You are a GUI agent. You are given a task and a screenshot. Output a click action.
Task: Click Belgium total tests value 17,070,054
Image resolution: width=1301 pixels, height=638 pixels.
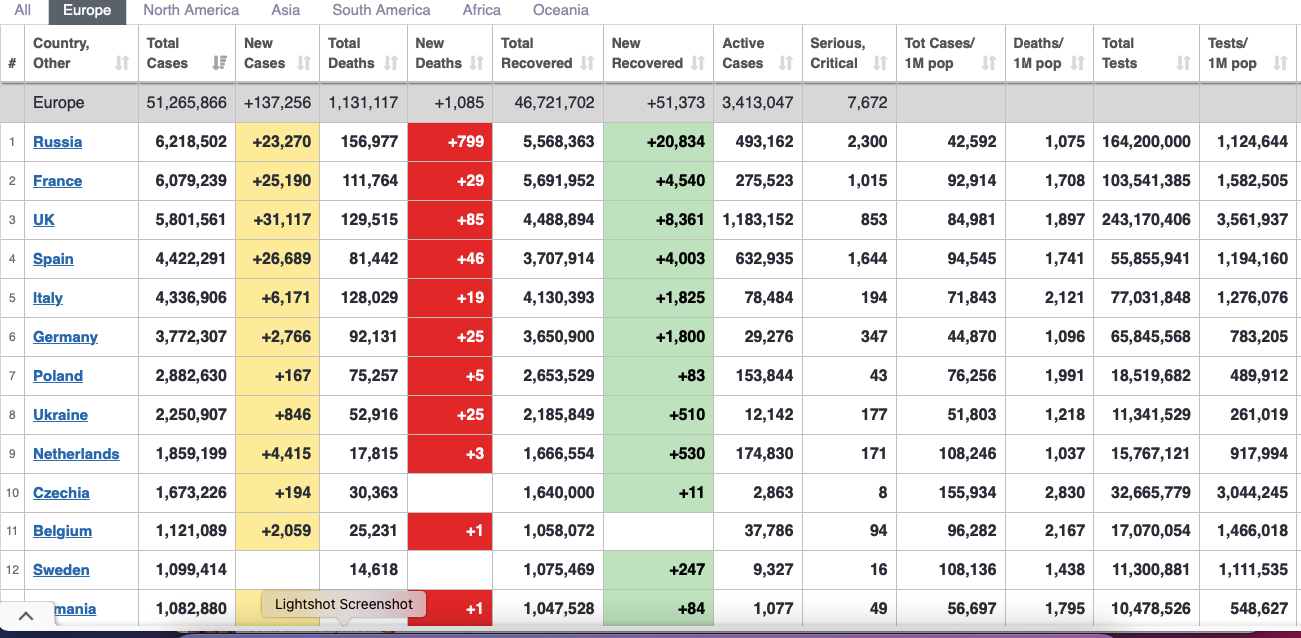point(1150,531)
